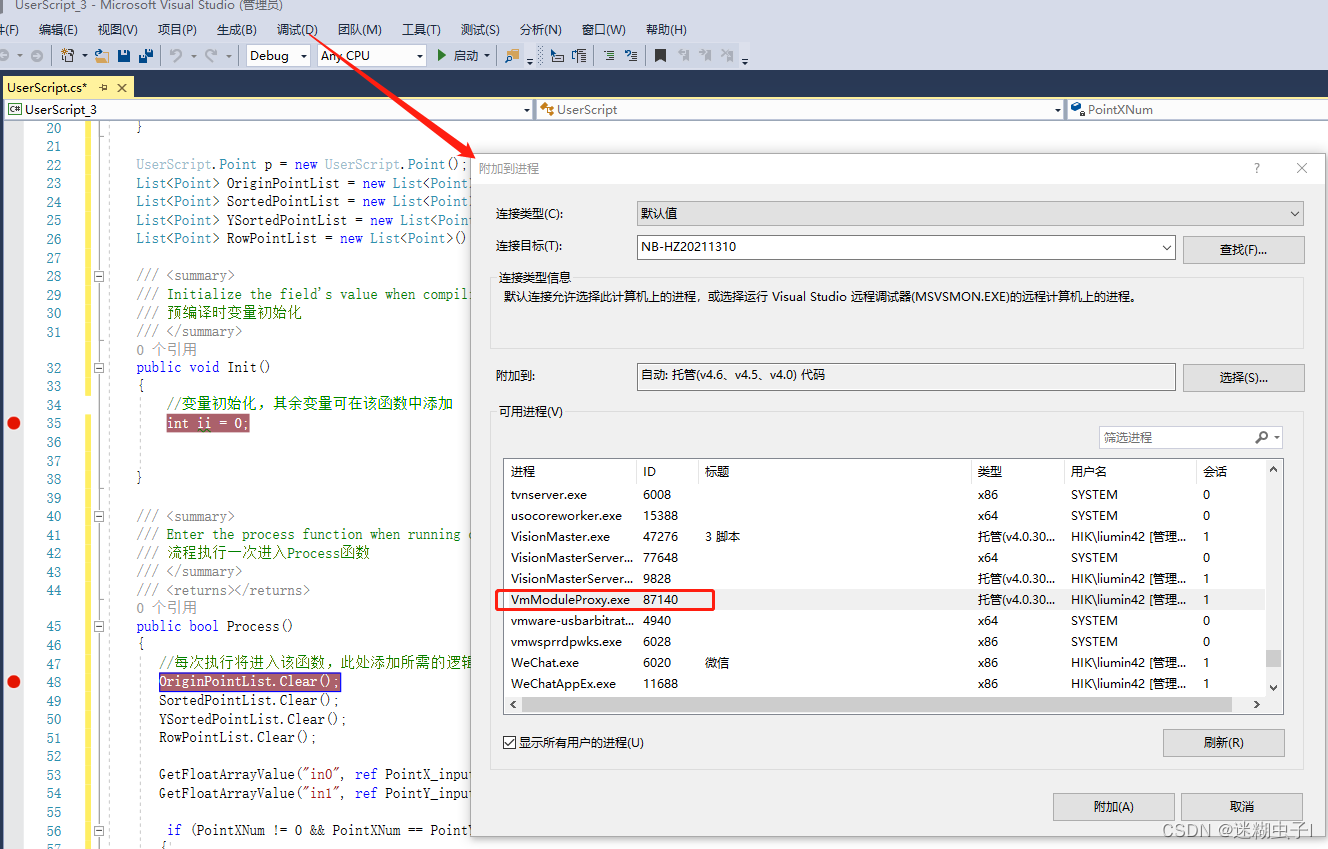Click the down arrow of the process list scrollbar
The width and height of the screenshot is (1328, 849).
tap(1273, 688)
